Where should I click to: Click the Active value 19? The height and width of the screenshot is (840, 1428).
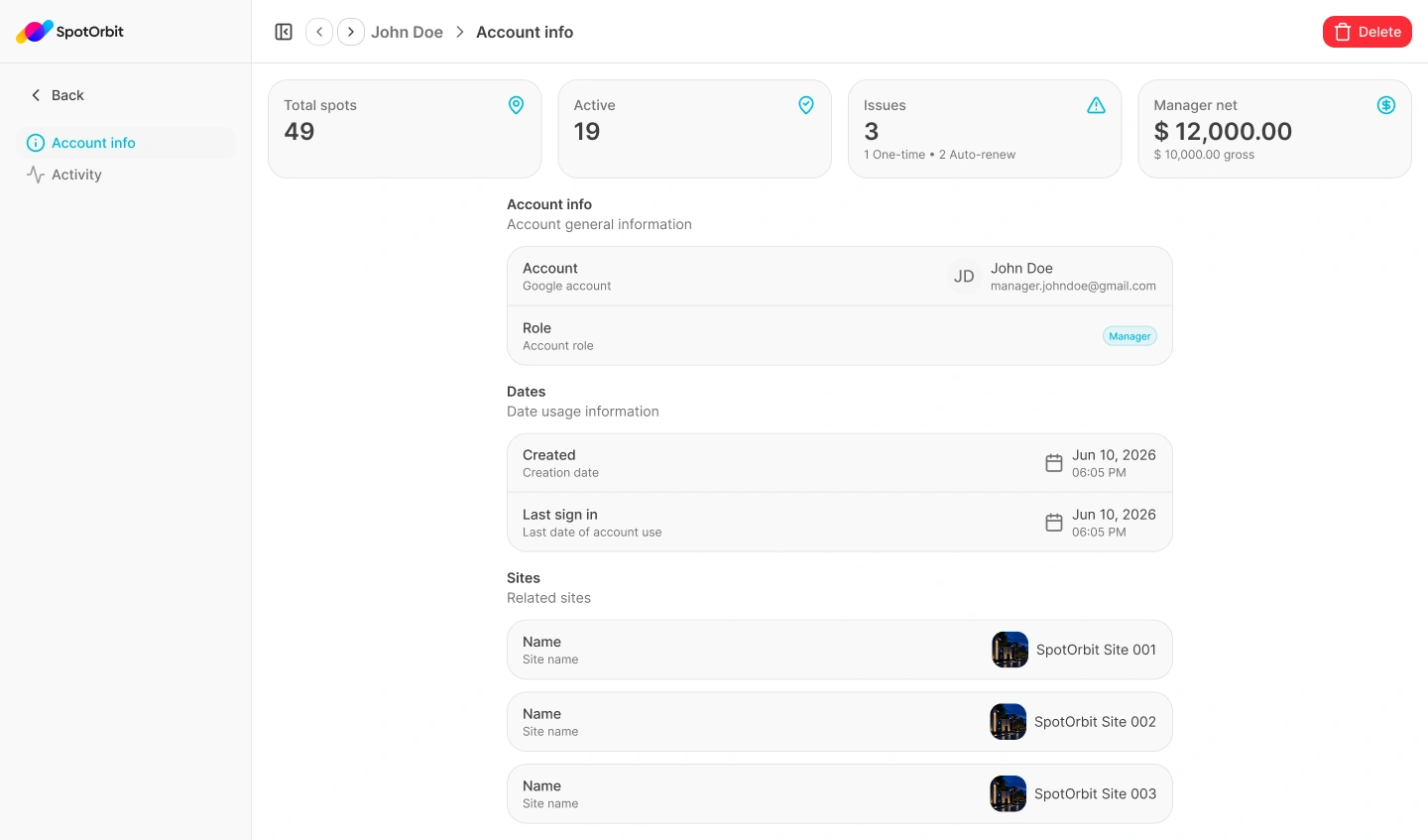[587, 132]
